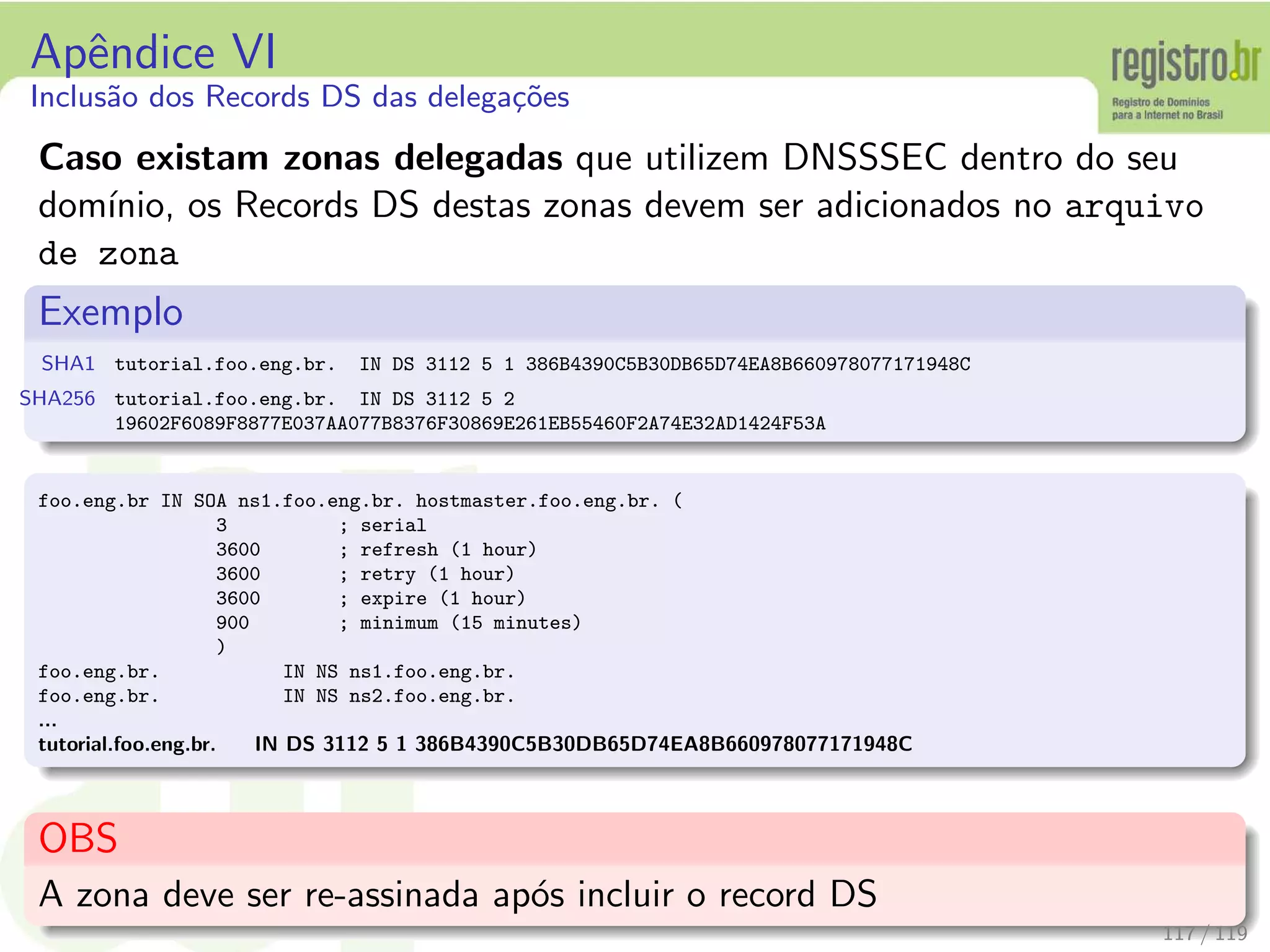Click the slide page number 117 / 119

pos(1205,933)
